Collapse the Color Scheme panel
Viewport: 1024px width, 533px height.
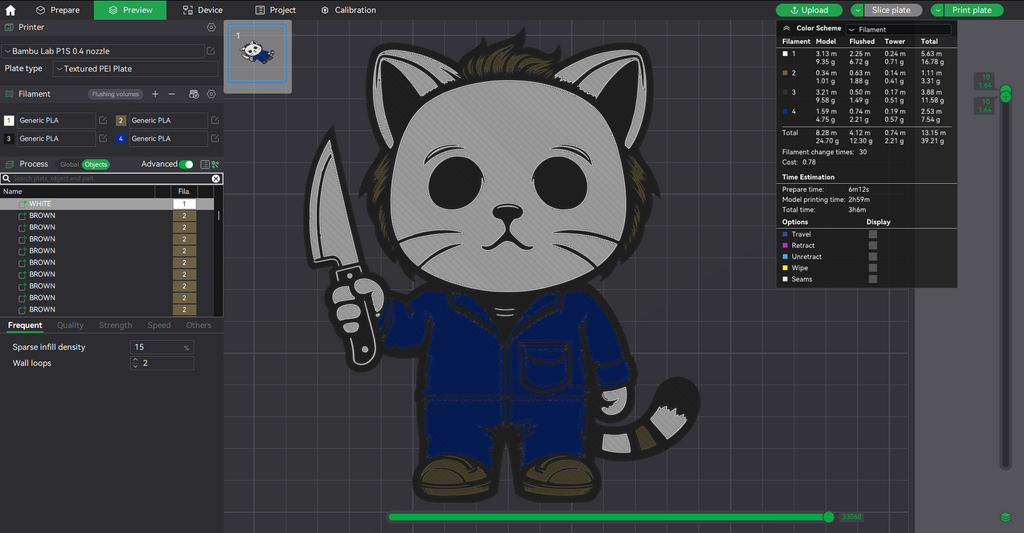(x=786, y=28)
